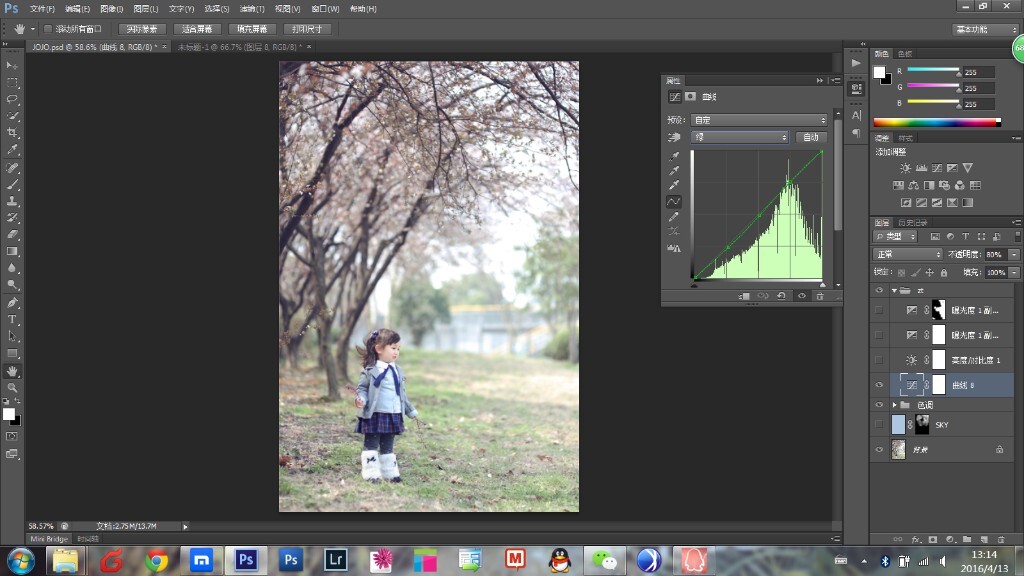The image size is (1024, 576).
Task: Add a Brightness/Contrast adjustment from Adjustments panel
Action: click(x=905, y=168)
